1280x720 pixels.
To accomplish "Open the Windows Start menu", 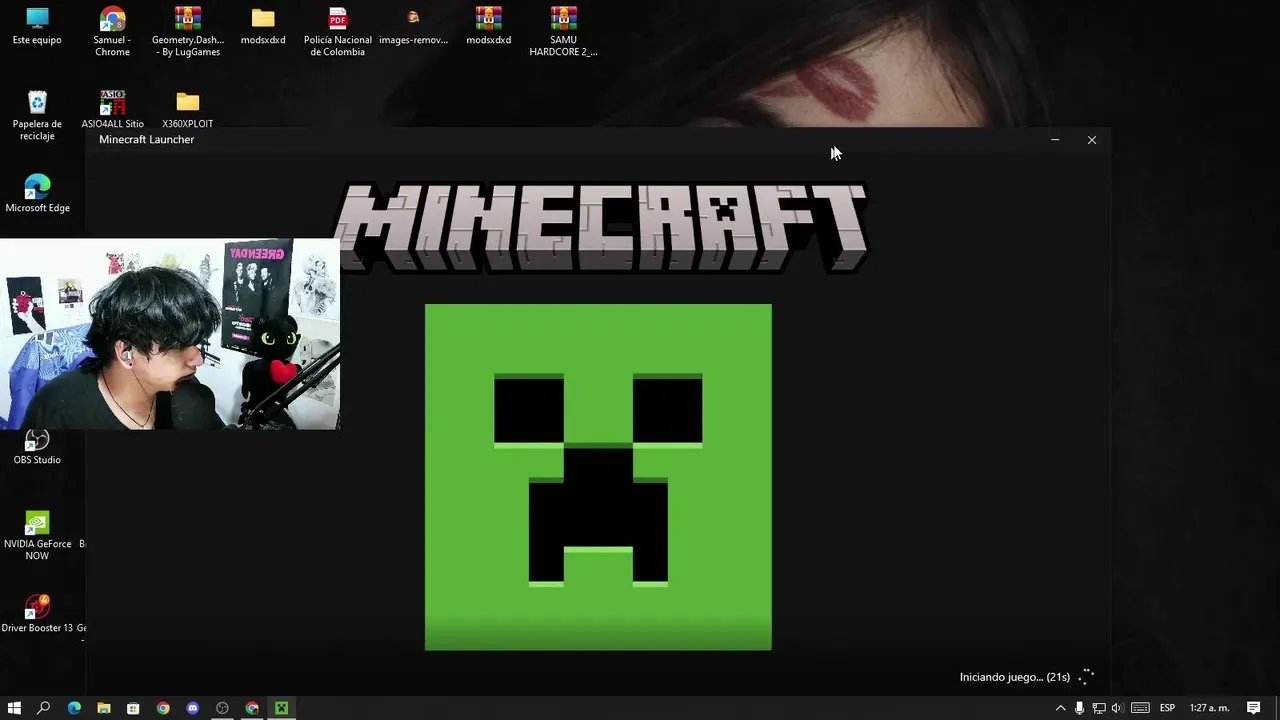I will coord(14,708).
